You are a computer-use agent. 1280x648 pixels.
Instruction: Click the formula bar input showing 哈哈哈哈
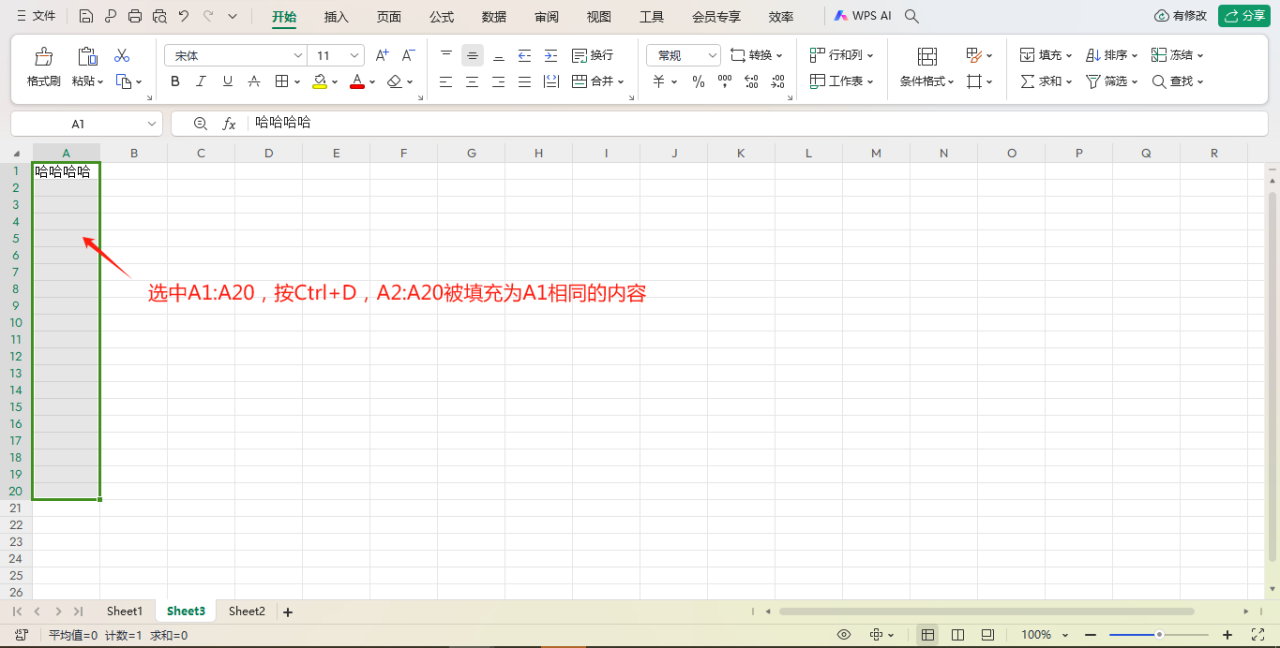[x=757, y=123]
